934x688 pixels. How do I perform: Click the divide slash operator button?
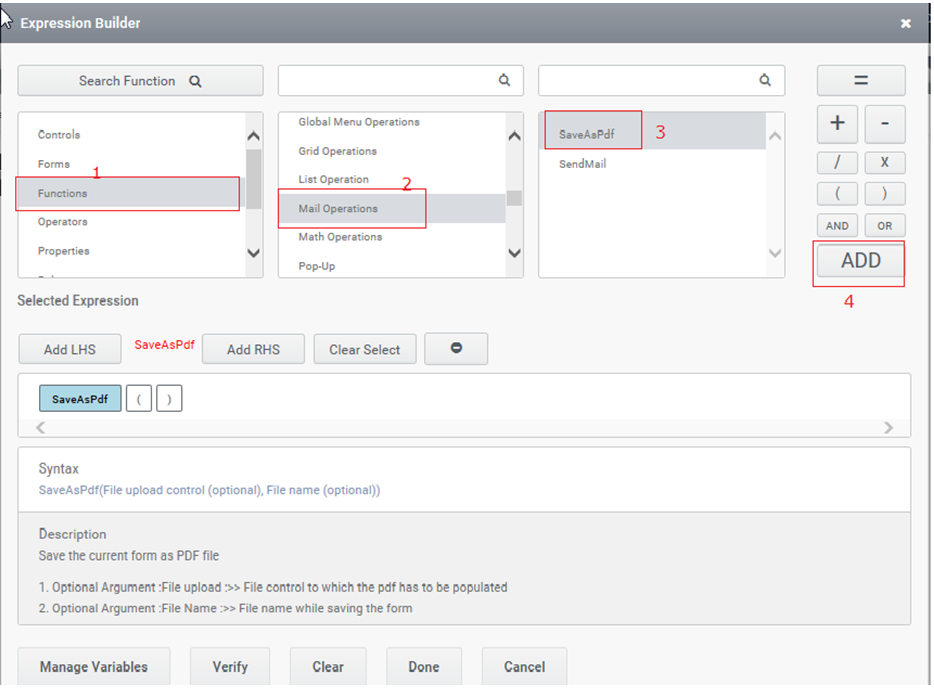coord(837,162)
